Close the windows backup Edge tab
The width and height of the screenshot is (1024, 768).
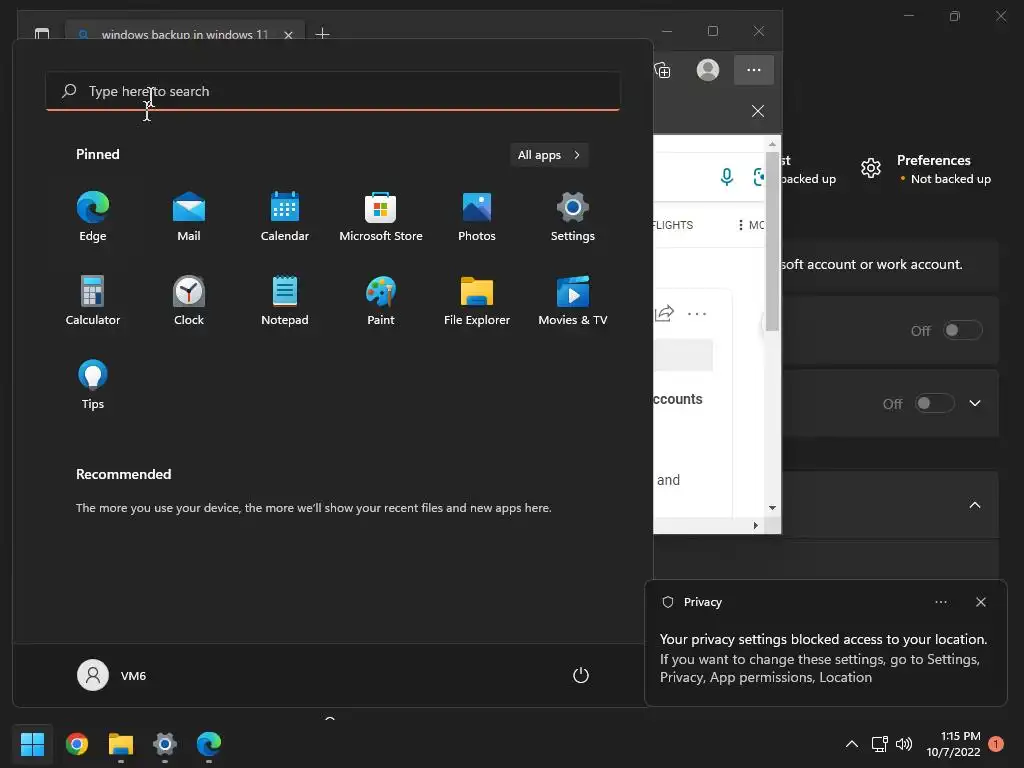288,35
